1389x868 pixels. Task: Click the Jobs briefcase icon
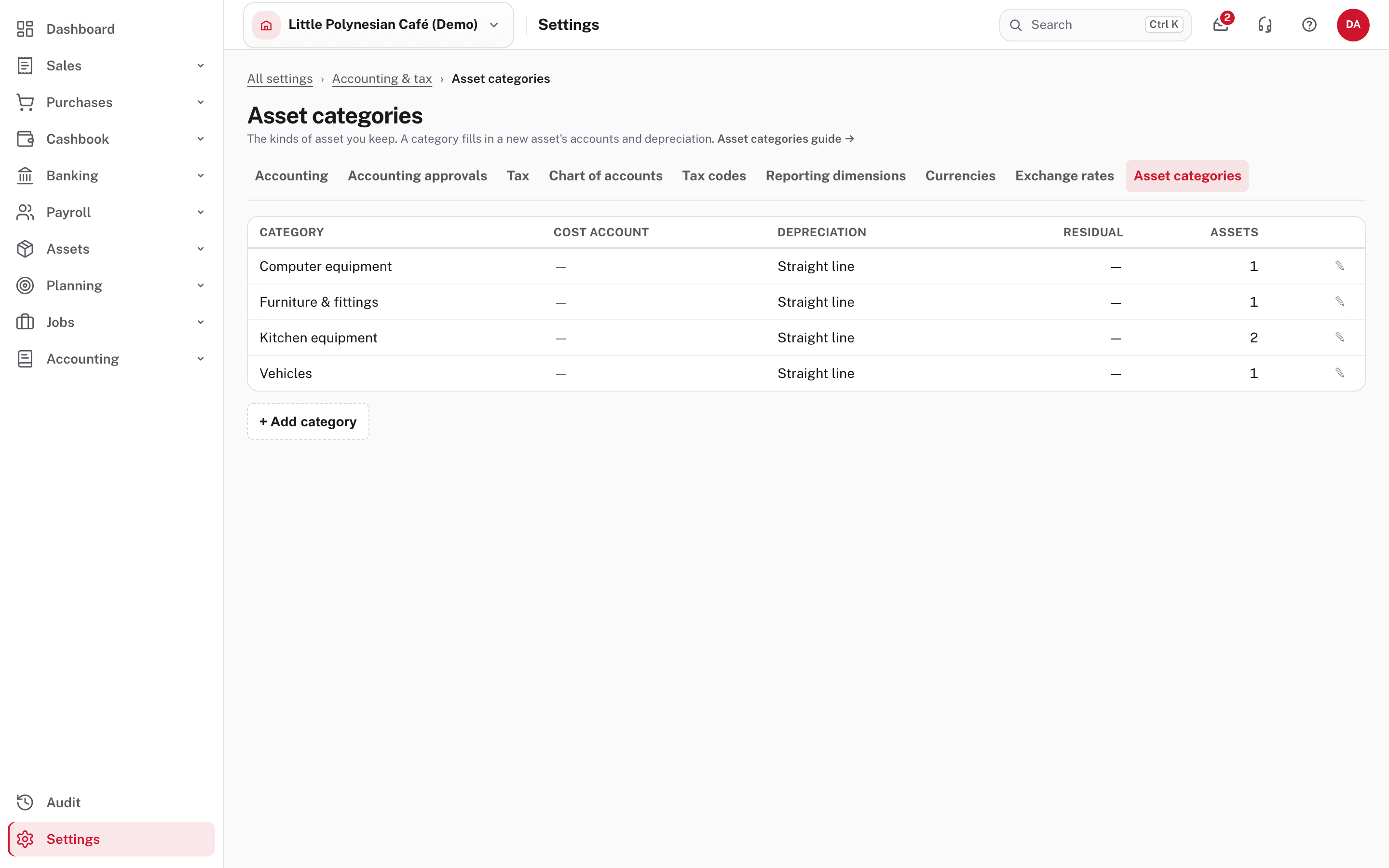pos(25,322)
